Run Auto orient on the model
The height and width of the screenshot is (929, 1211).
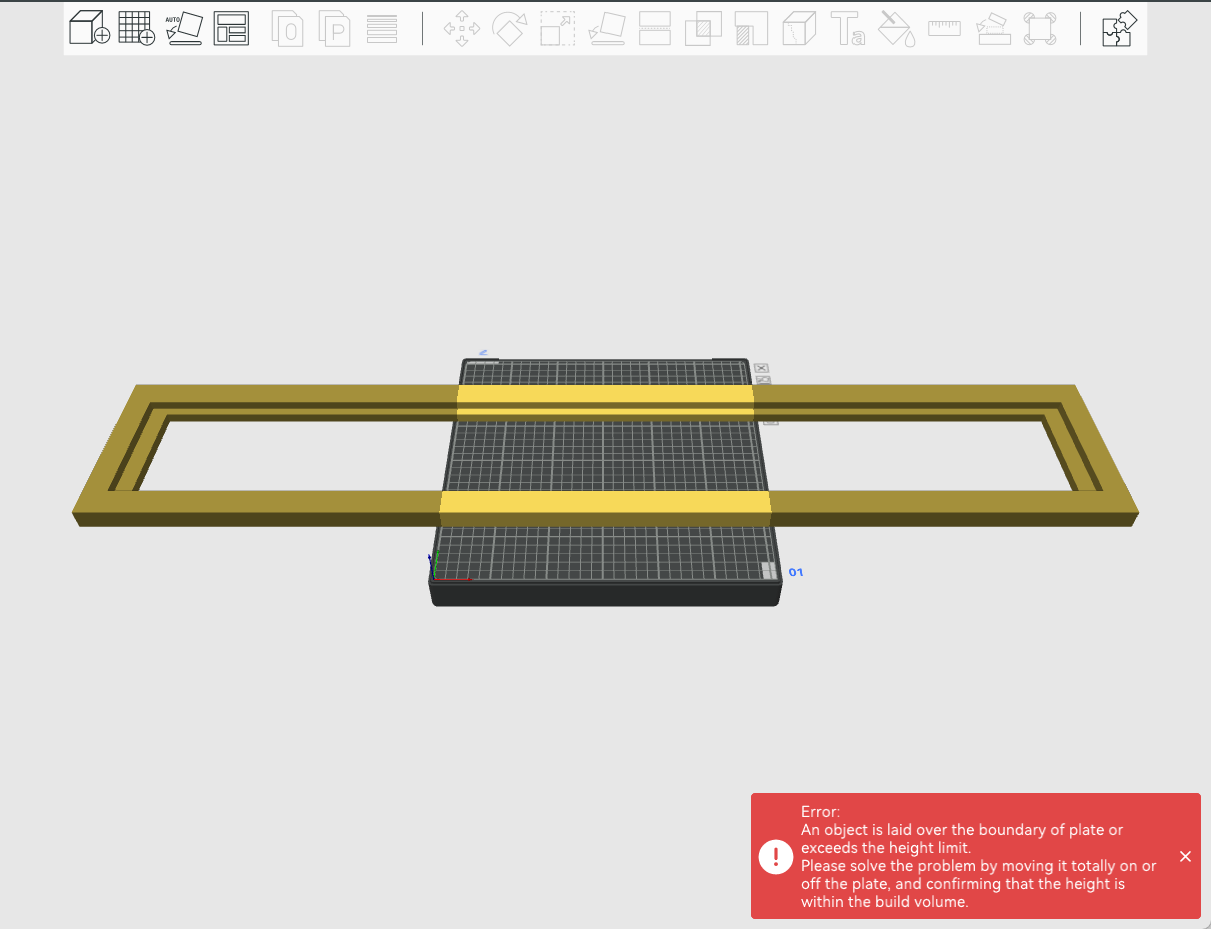[x=184, y=29]
